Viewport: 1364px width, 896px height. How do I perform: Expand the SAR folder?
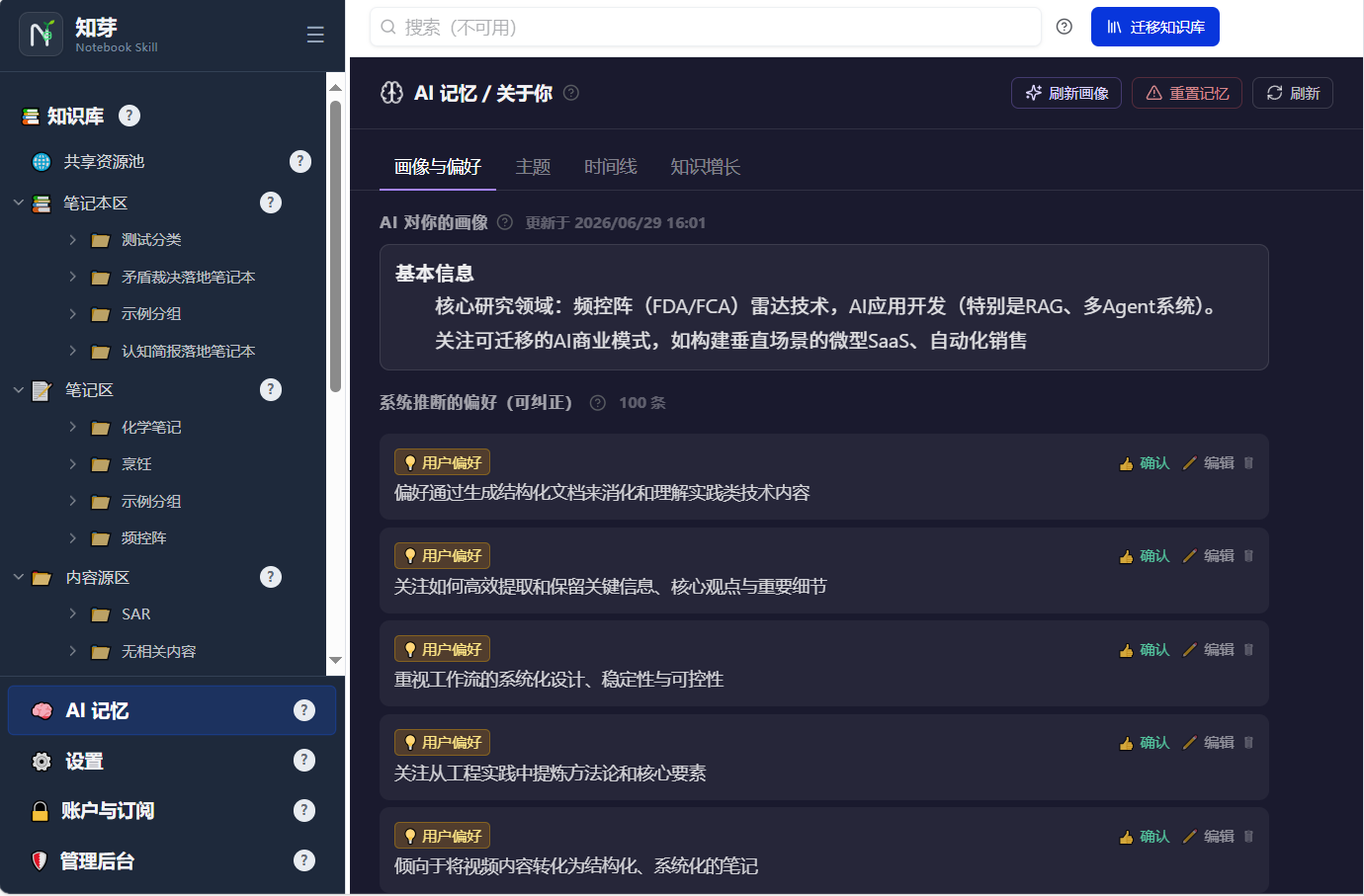(x=72, y=614)
